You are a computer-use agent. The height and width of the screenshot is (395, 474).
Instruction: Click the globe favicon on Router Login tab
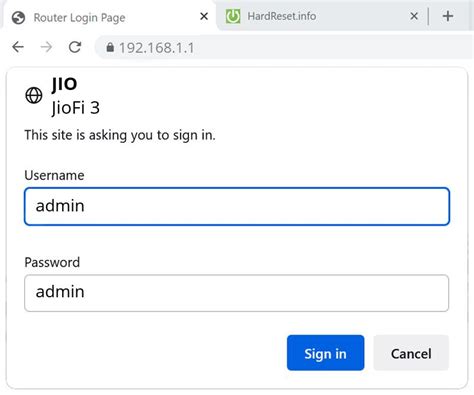pyautogui.click(x=18, y=17)
